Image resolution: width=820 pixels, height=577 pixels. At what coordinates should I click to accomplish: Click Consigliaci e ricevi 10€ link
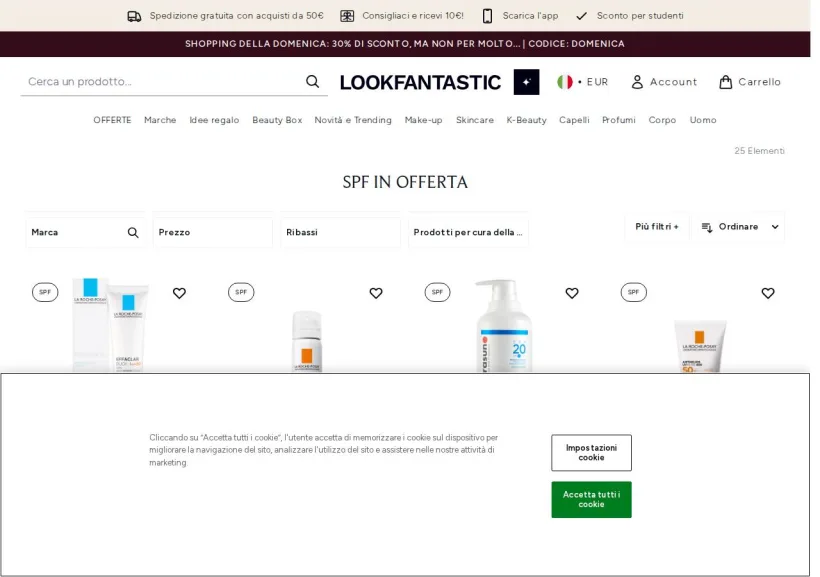(x=413, y=16)
